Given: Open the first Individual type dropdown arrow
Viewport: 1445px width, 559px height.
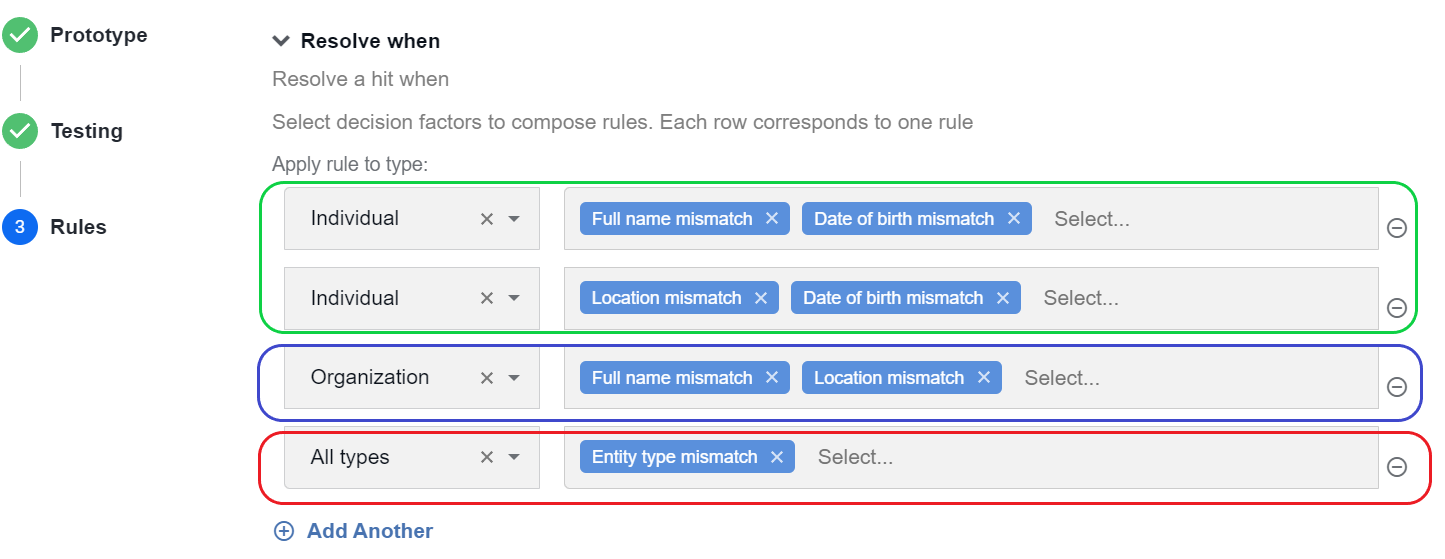Looking at the screenshot, I should pos(514,218).
